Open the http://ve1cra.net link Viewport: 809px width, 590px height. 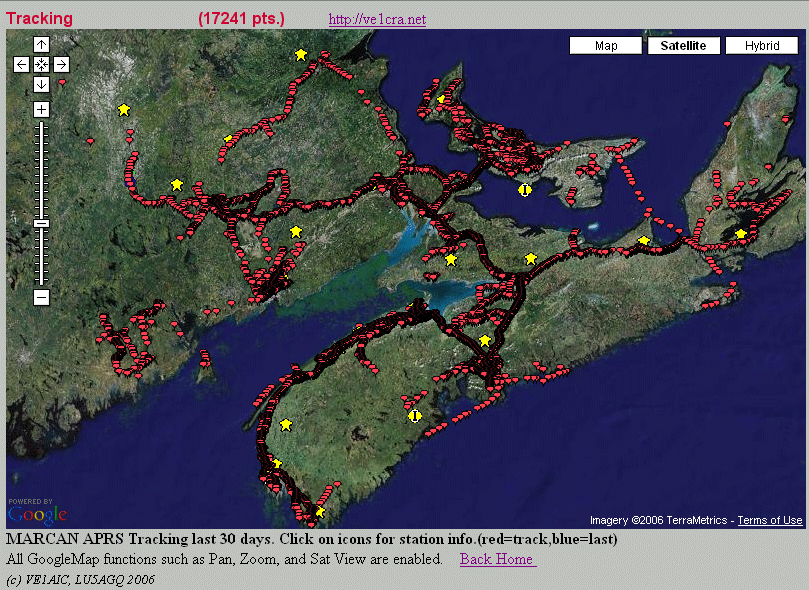tap(377, 20)
